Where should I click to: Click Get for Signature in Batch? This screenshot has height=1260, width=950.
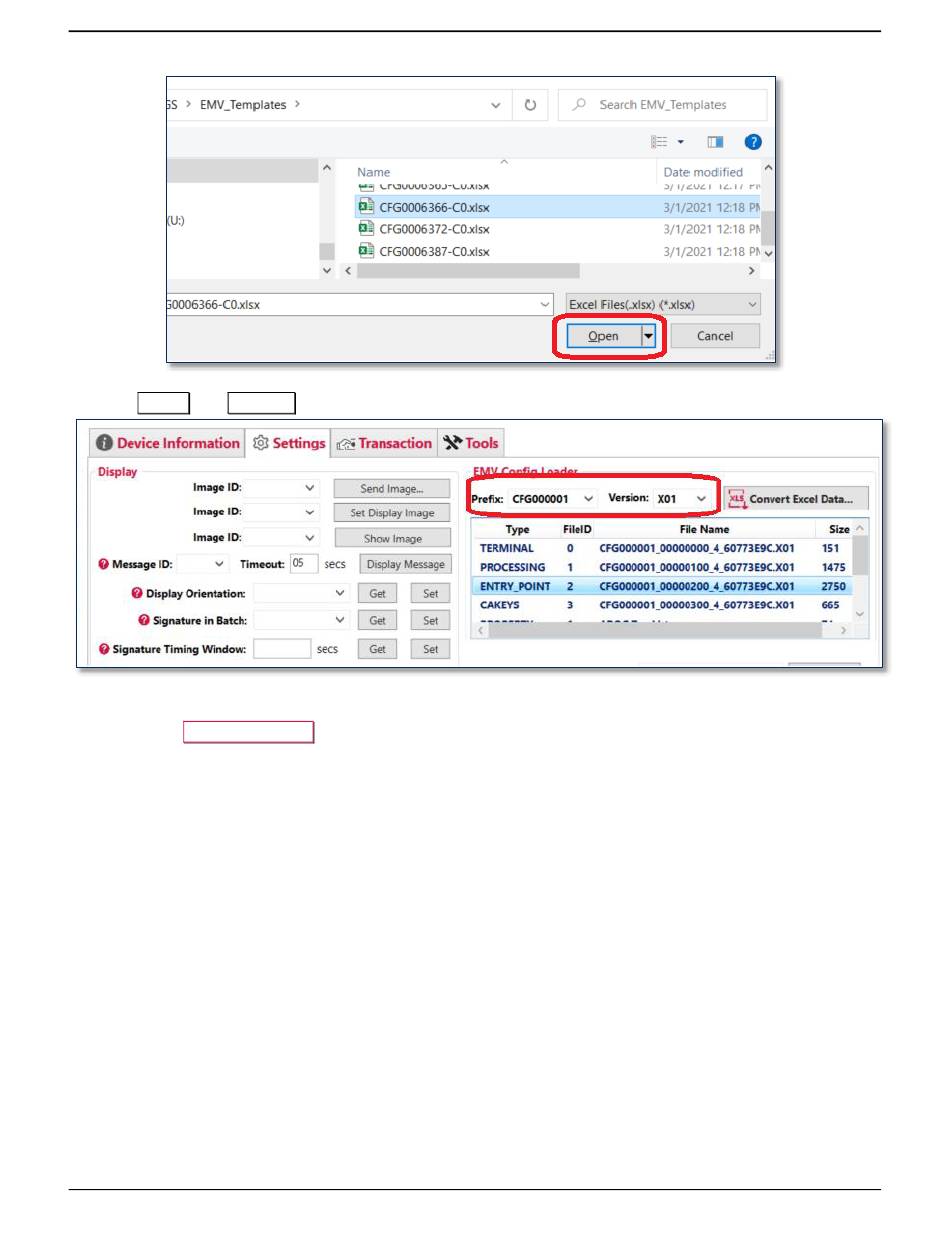click(377, 621)
